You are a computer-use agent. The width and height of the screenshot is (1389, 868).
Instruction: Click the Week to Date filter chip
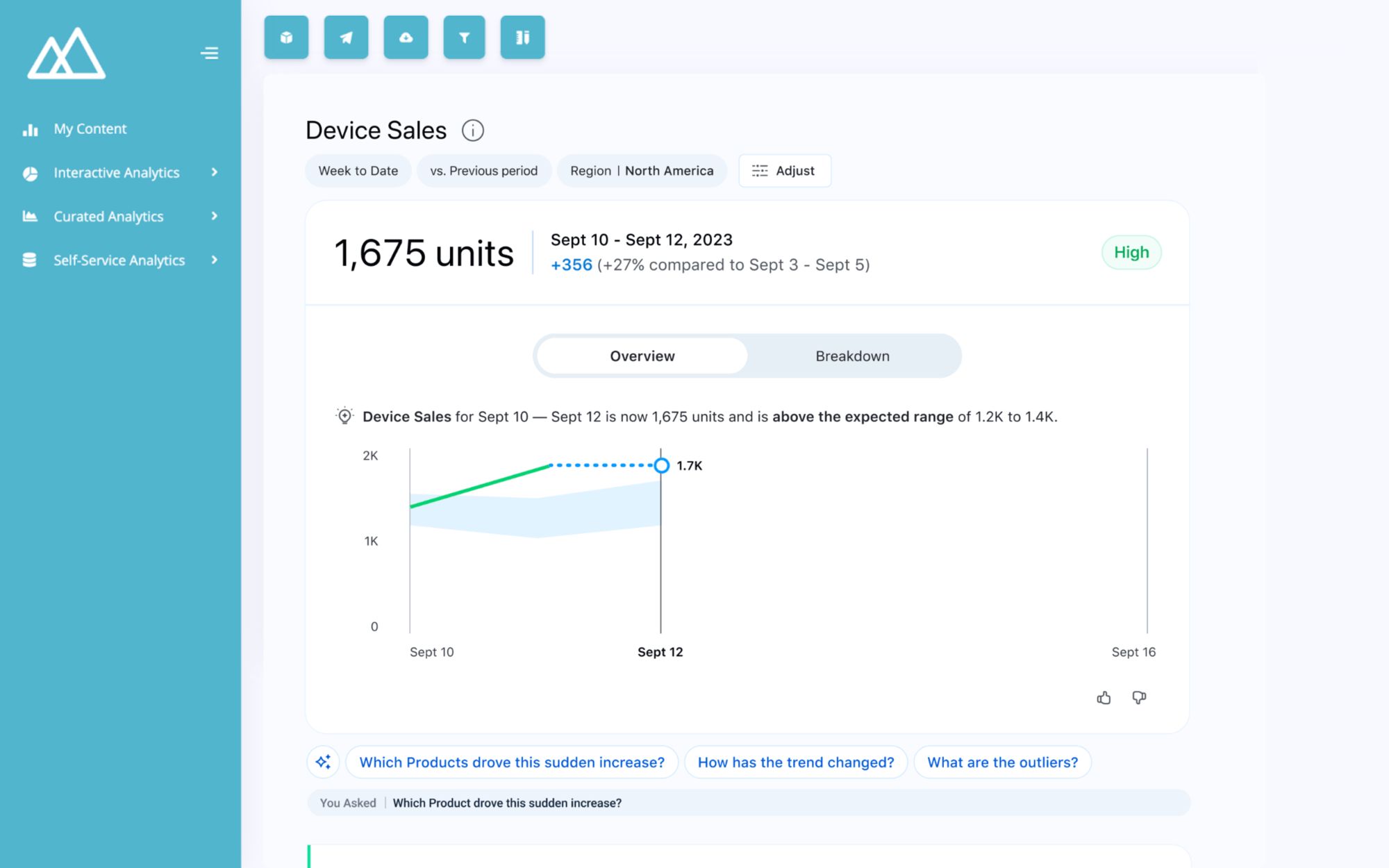[x=358, y=171]
